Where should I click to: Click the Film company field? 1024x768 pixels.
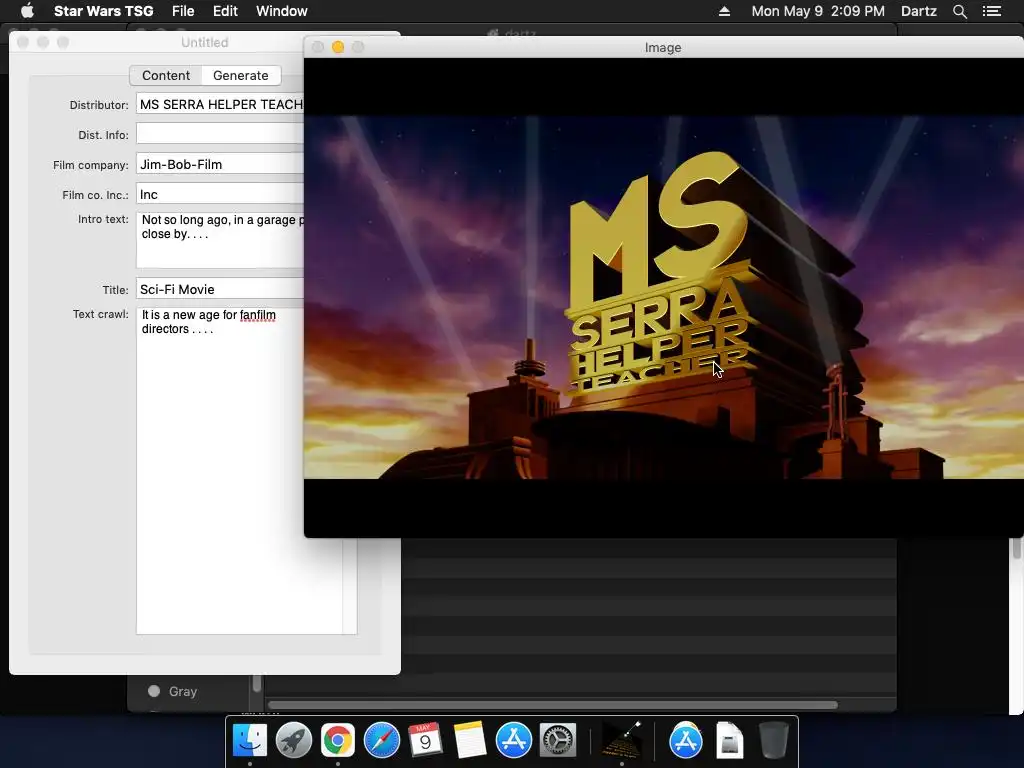tap(220, 164)
